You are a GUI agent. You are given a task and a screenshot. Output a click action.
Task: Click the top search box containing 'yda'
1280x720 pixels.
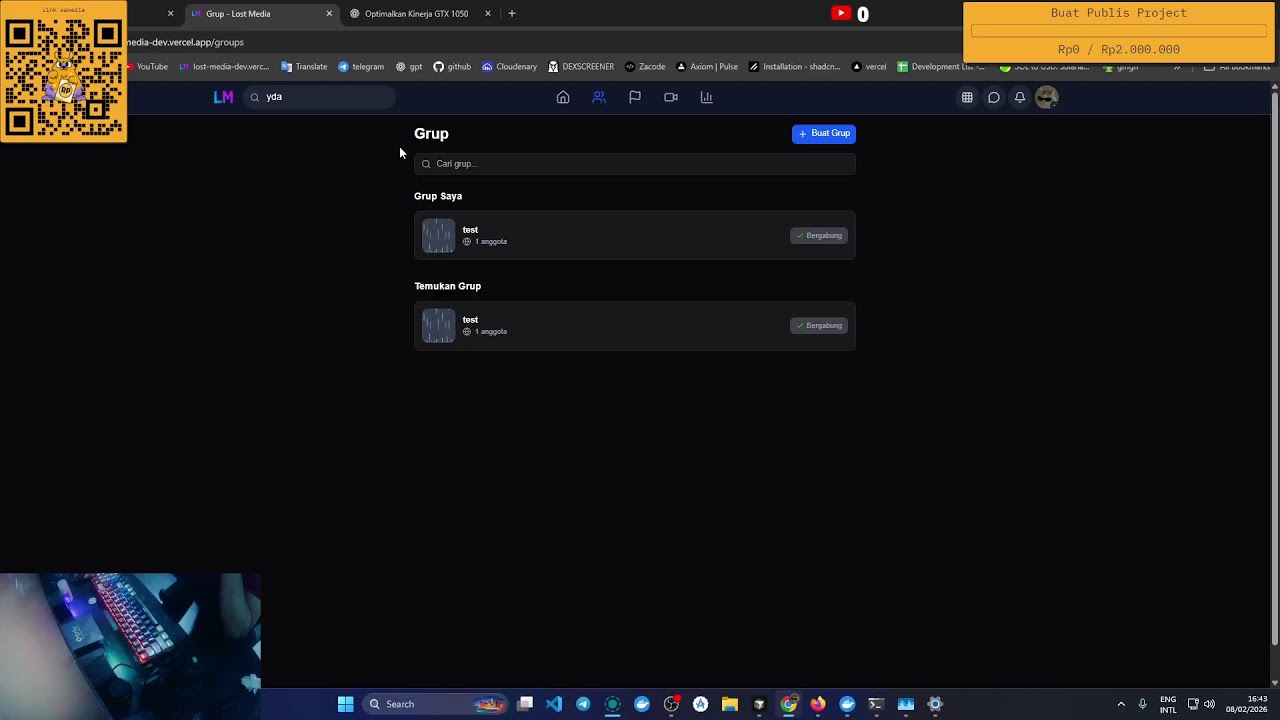(319, 97)
